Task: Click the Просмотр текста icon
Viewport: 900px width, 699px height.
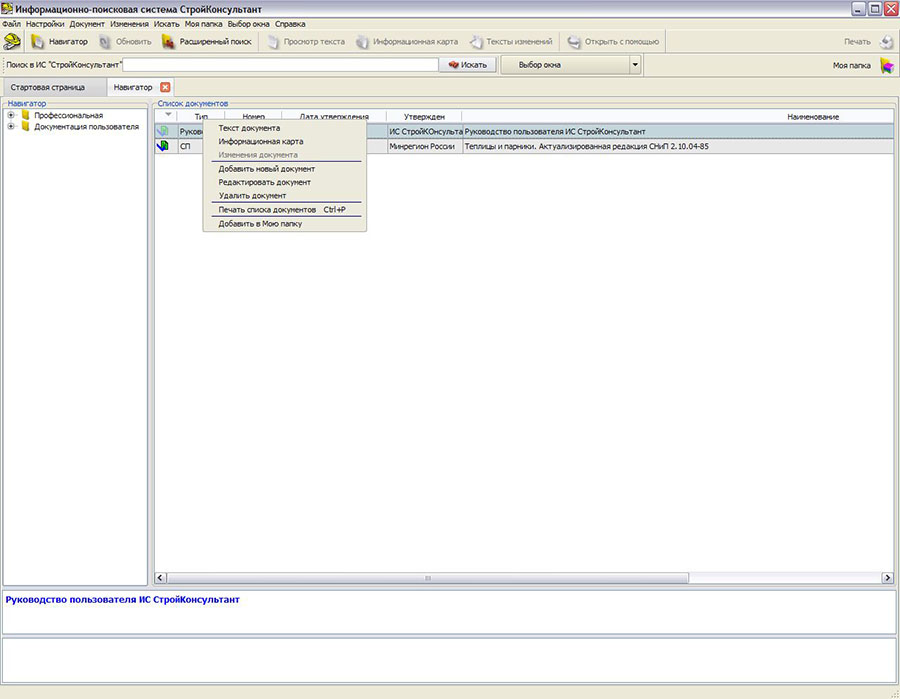Action: point(273,42)
